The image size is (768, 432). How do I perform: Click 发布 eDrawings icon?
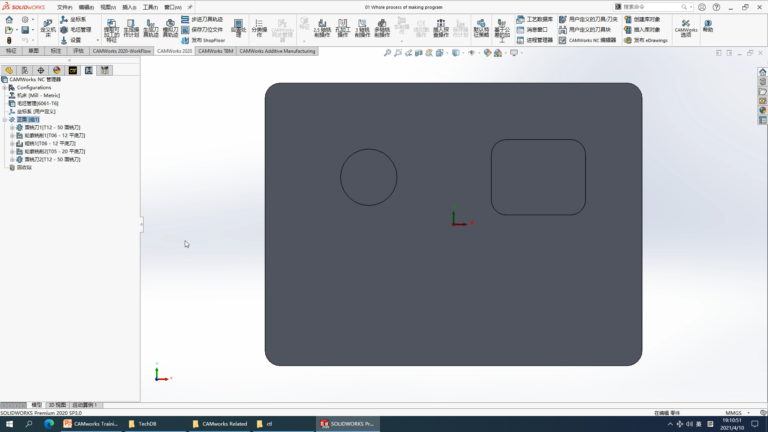pos(646,40)
